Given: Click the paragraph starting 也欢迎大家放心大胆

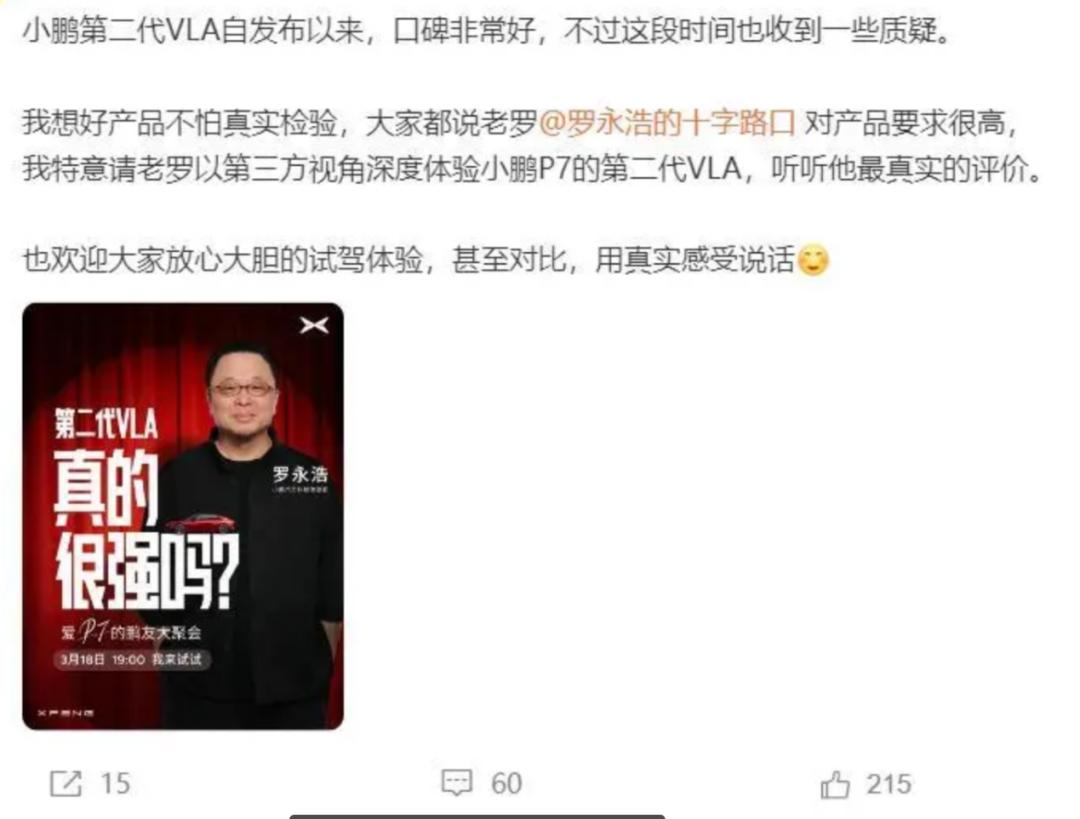Looking at the screenshot, I should coord(426,260).
